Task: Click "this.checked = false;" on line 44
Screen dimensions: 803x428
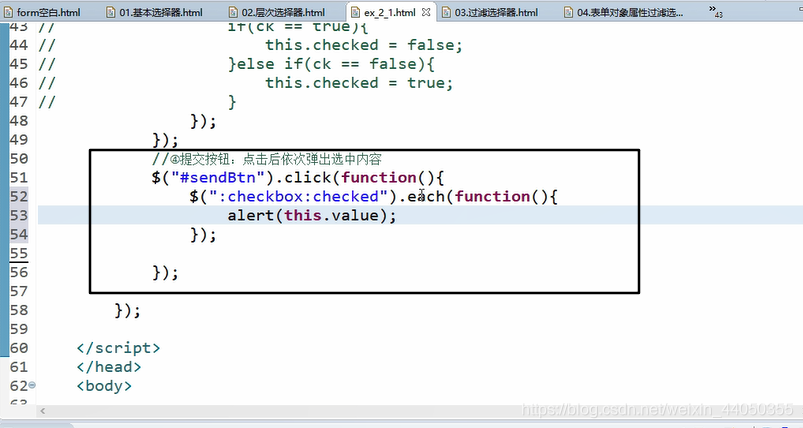Action: pos(364,45)
